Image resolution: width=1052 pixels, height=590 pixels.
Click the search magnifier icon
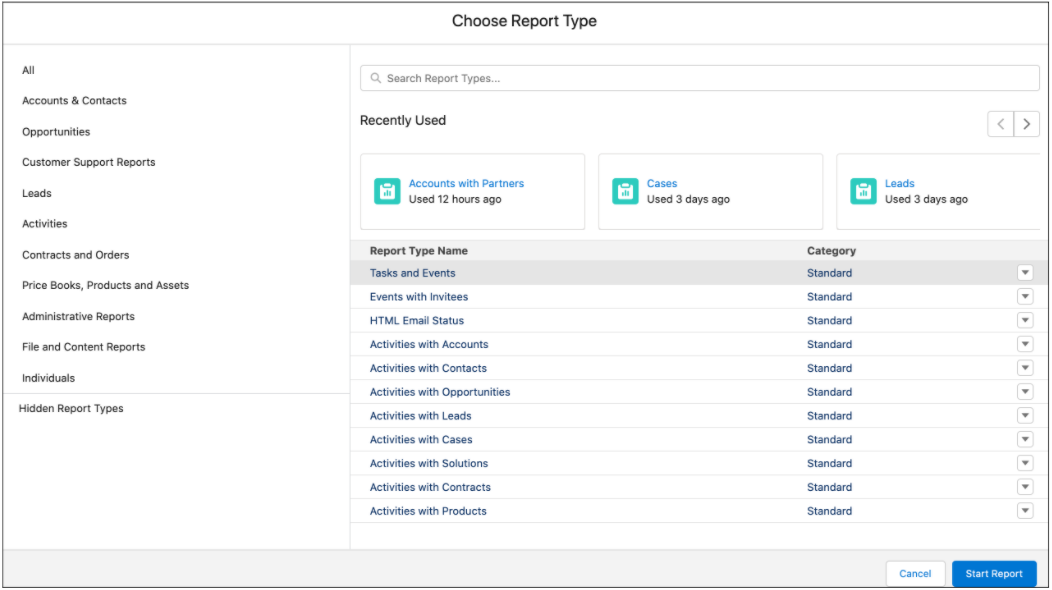[376, 78]
